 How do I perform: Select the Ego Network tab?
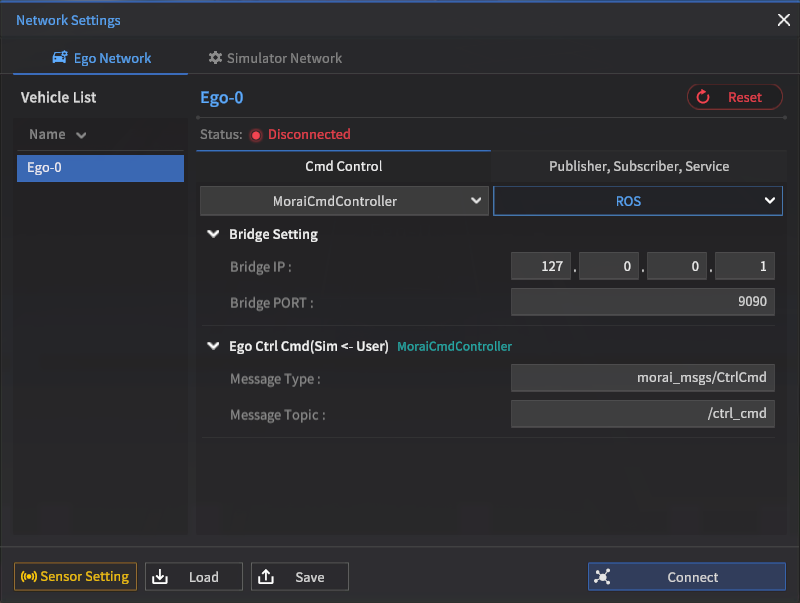pyautogui.click(x=101, y=58)
